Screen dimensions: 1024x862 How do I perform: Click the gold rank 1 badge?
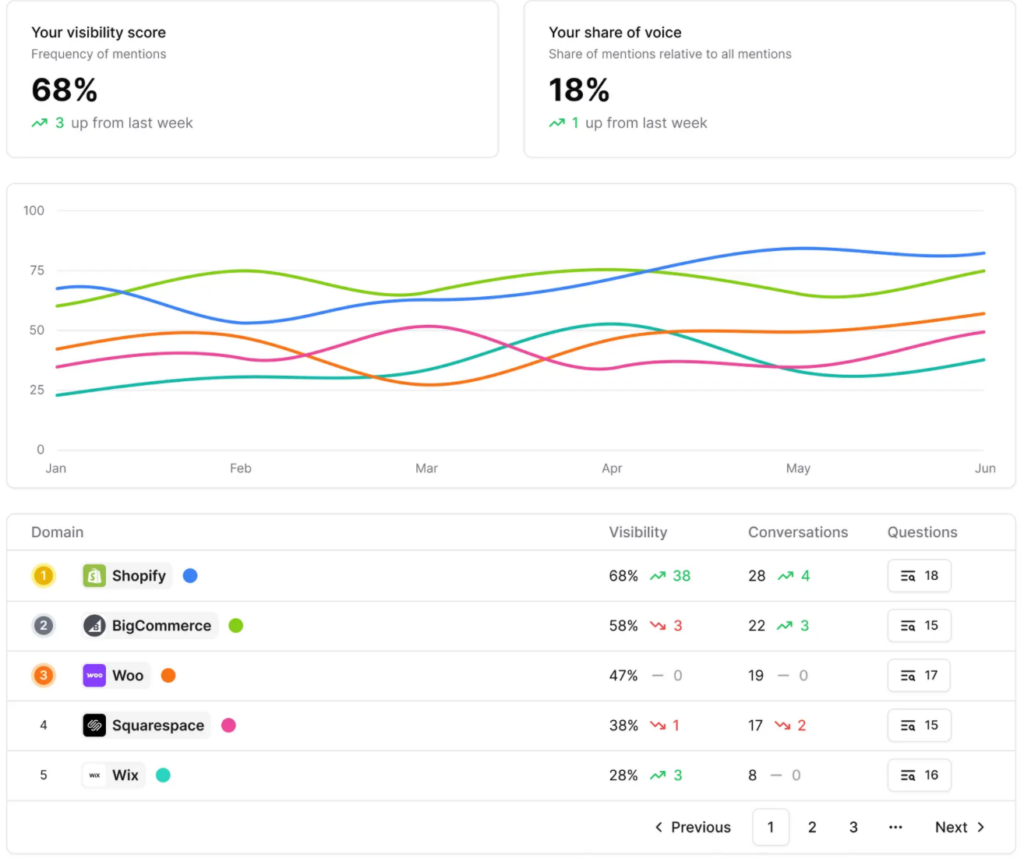(x=43, y=576)
